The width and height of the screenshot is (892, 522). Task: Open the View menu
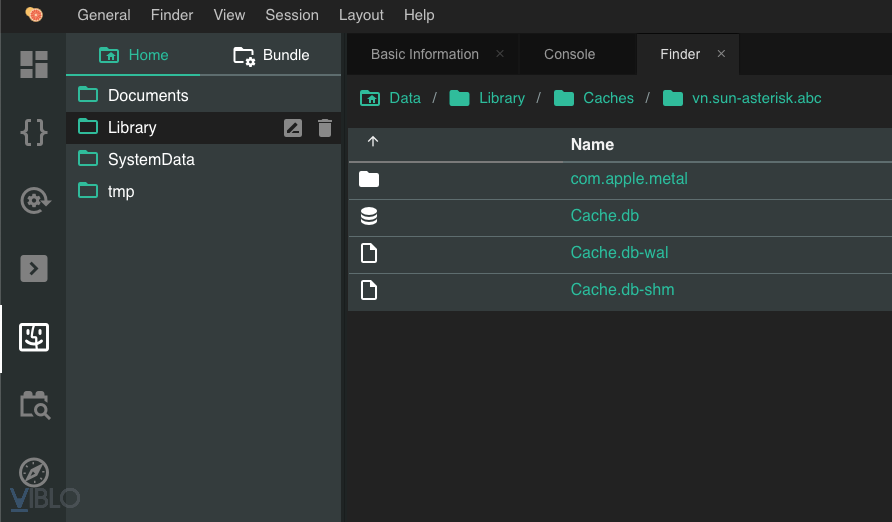229,15
